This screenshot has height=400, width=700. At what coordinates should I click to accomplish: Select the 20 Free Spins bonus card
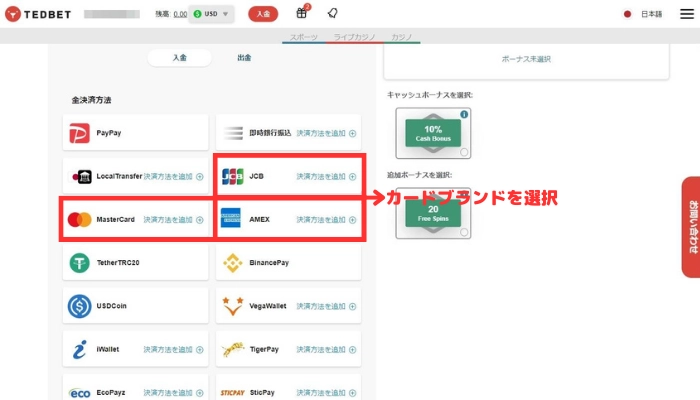(x=433, y=213)
